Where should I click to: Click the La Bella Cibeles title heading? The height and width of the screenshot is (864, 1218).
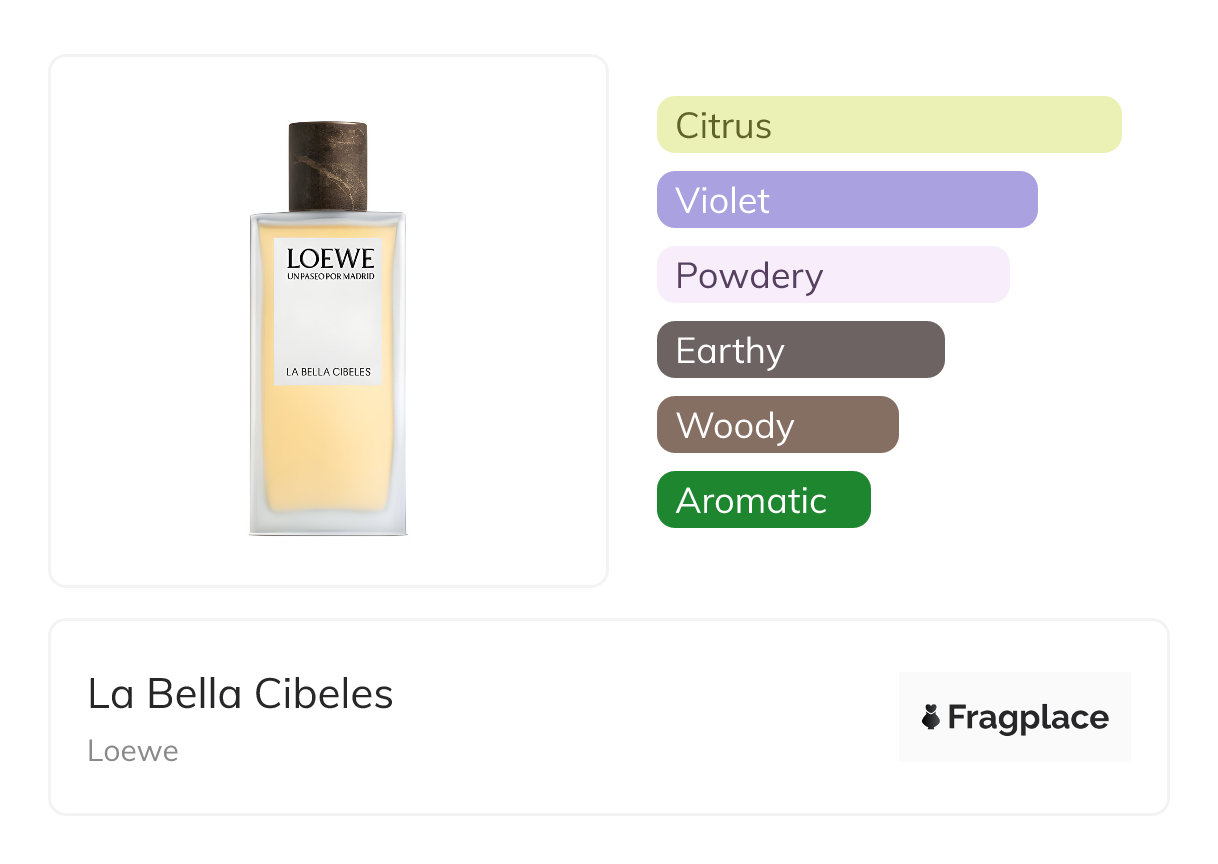pos(240,694)
